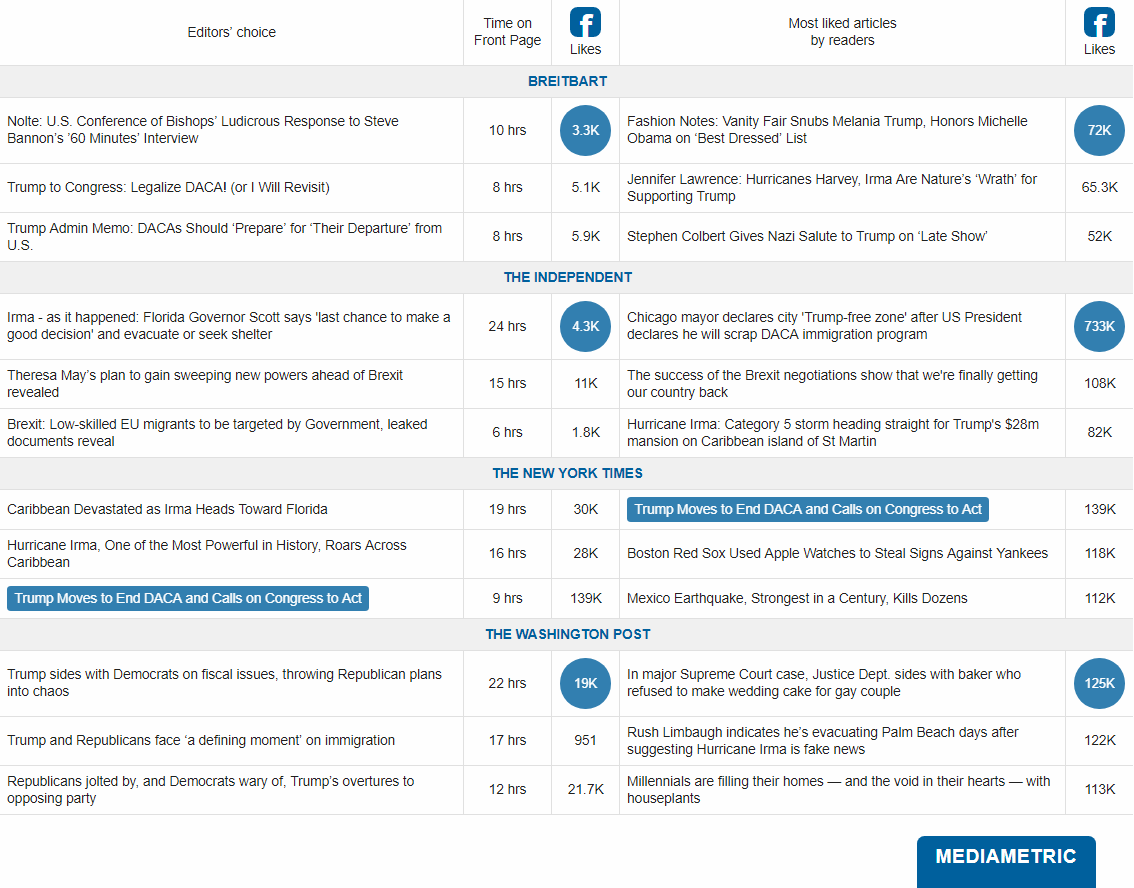Select the BREITBART section header
The height and width of the screenshot is (888, 1134).
tap(567, 81)
